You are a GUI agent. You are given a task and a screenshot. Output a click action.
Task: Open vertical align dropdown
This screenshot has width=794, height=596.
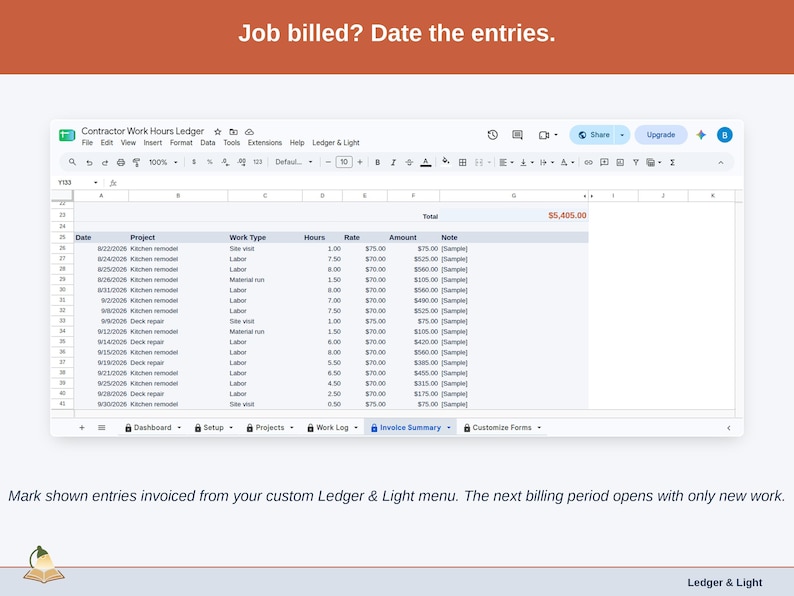[x=527, y=163]
